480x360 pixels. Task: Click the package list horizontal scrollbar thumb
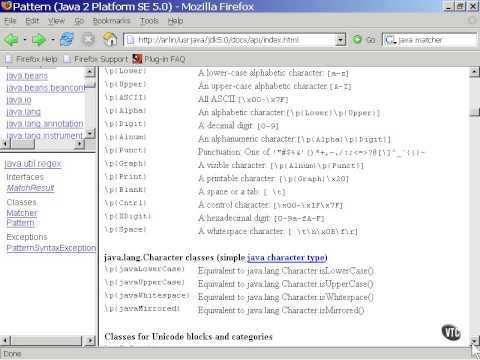click(x=22, y=144)
